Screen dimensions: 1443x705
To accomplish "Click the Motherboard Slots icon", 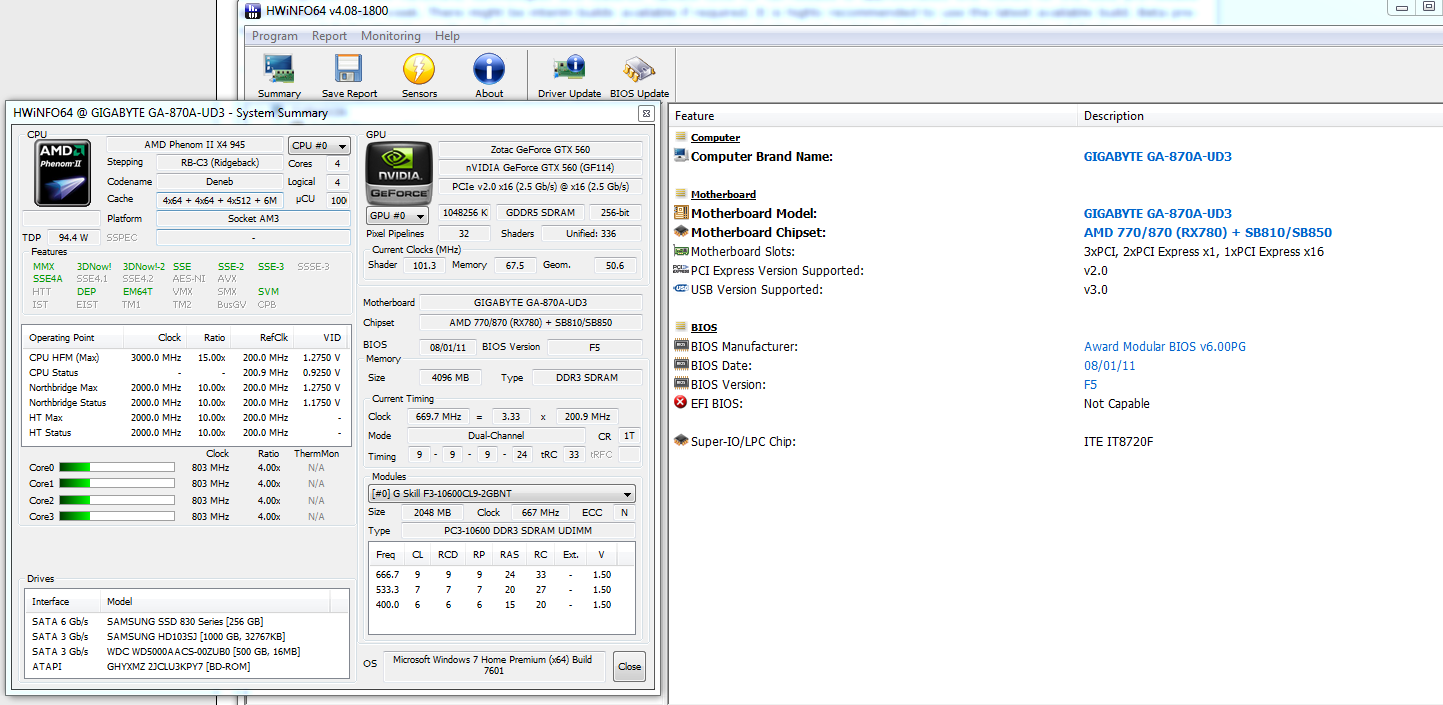I will pos(681,251).
